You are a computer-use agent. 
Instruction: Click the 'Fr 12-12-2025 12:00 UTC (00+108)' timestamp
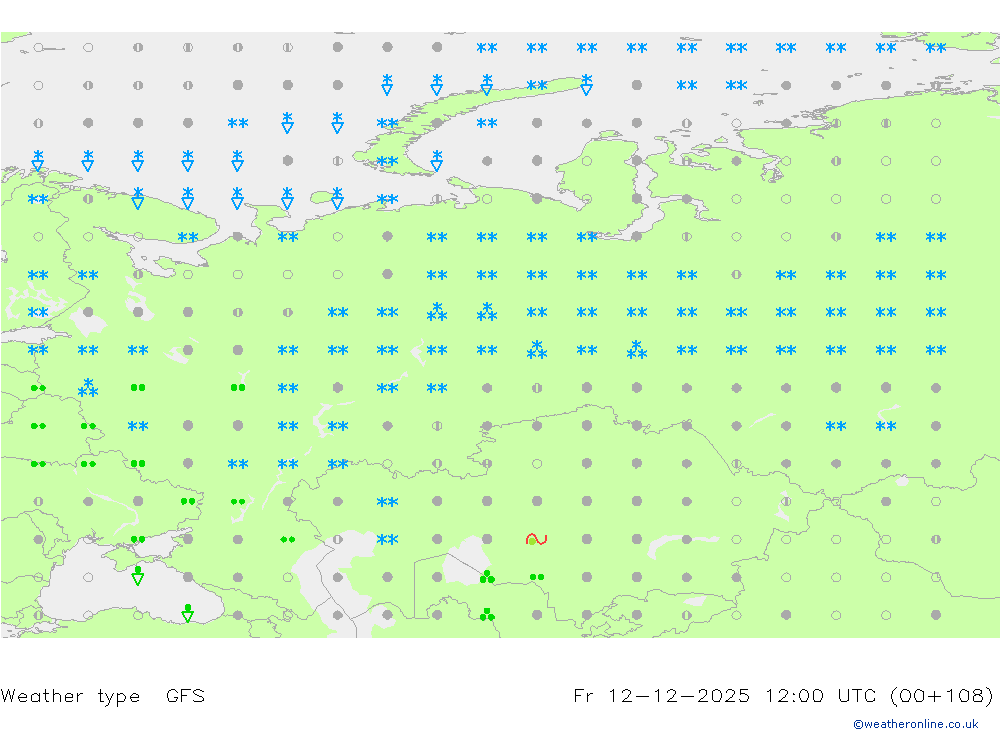tap(783, 695)
